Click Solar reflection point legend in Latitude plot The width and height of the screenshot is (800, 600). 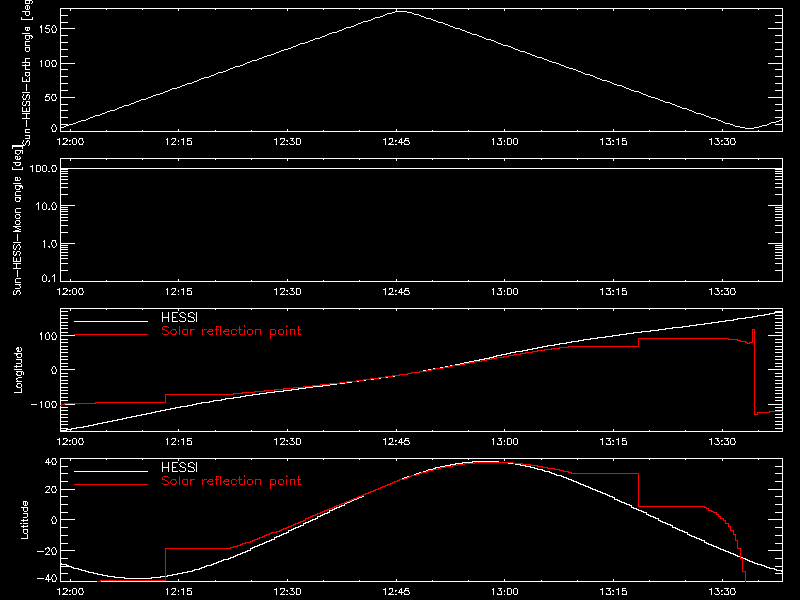click(x=231, y=481)
